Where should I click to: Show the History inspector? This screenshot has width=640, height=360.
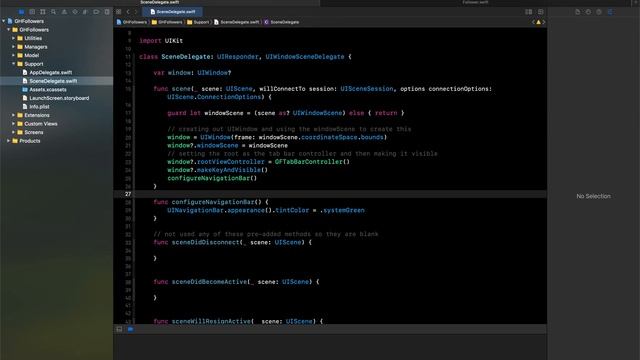(588, 12)
